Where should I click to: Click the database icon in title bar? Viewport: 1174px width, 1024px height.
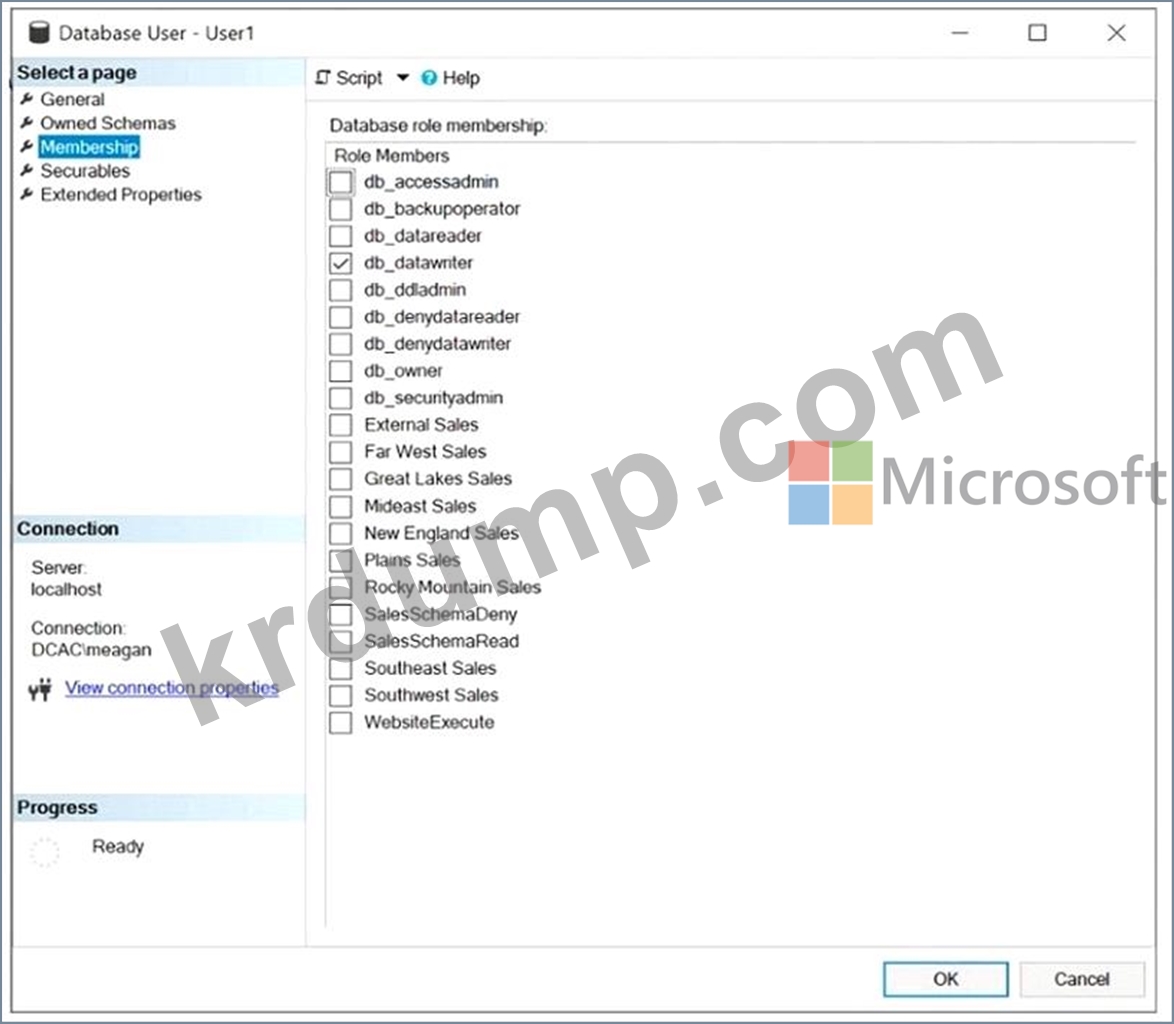coord(39,33)
